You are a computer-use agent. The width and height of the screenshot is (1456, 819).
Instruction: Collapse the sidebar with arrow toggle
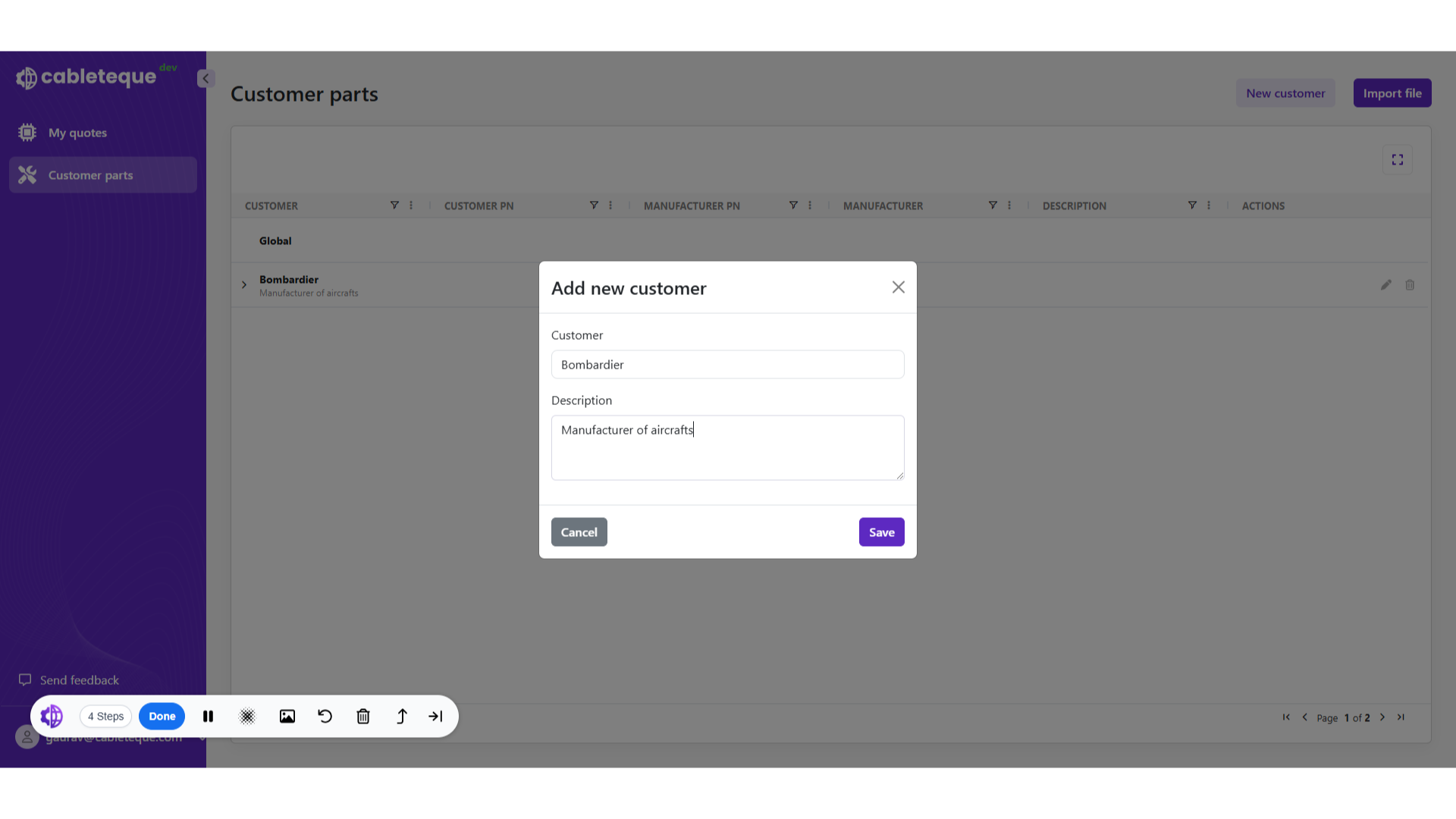pos(206,78)
